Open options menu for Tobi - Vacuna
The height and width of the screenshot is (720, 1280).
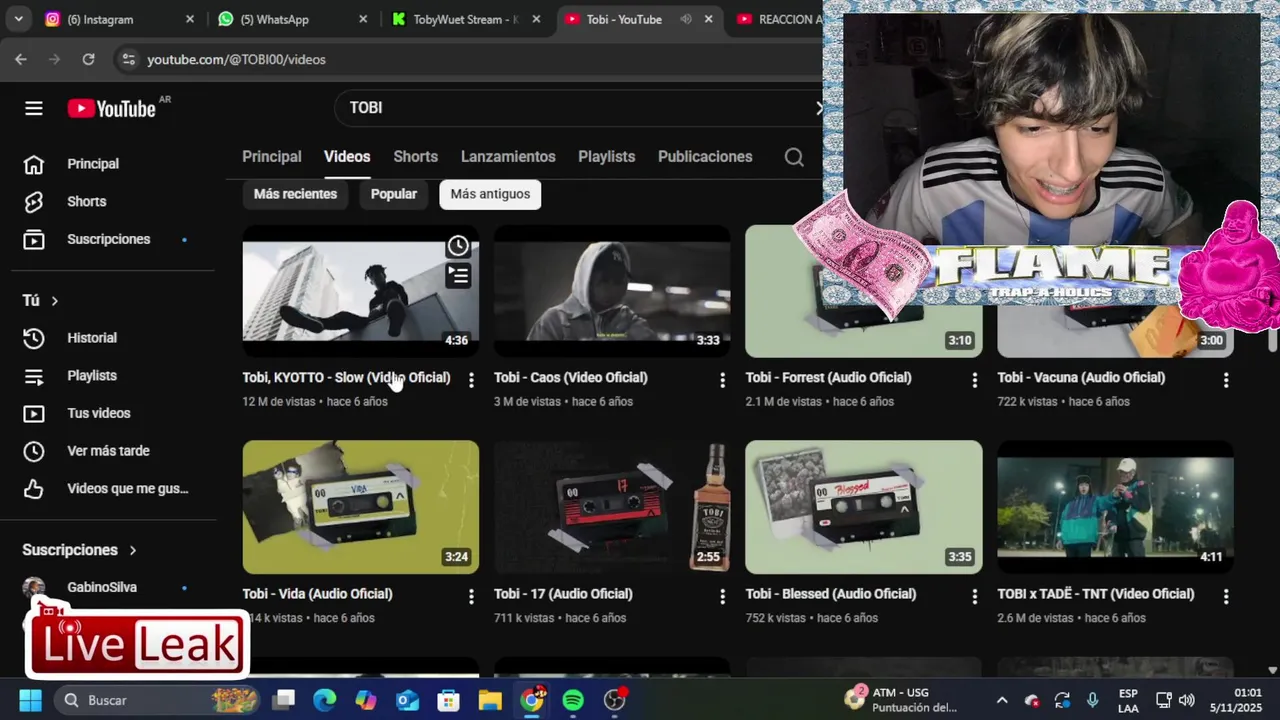click(x=1226, y=380)
